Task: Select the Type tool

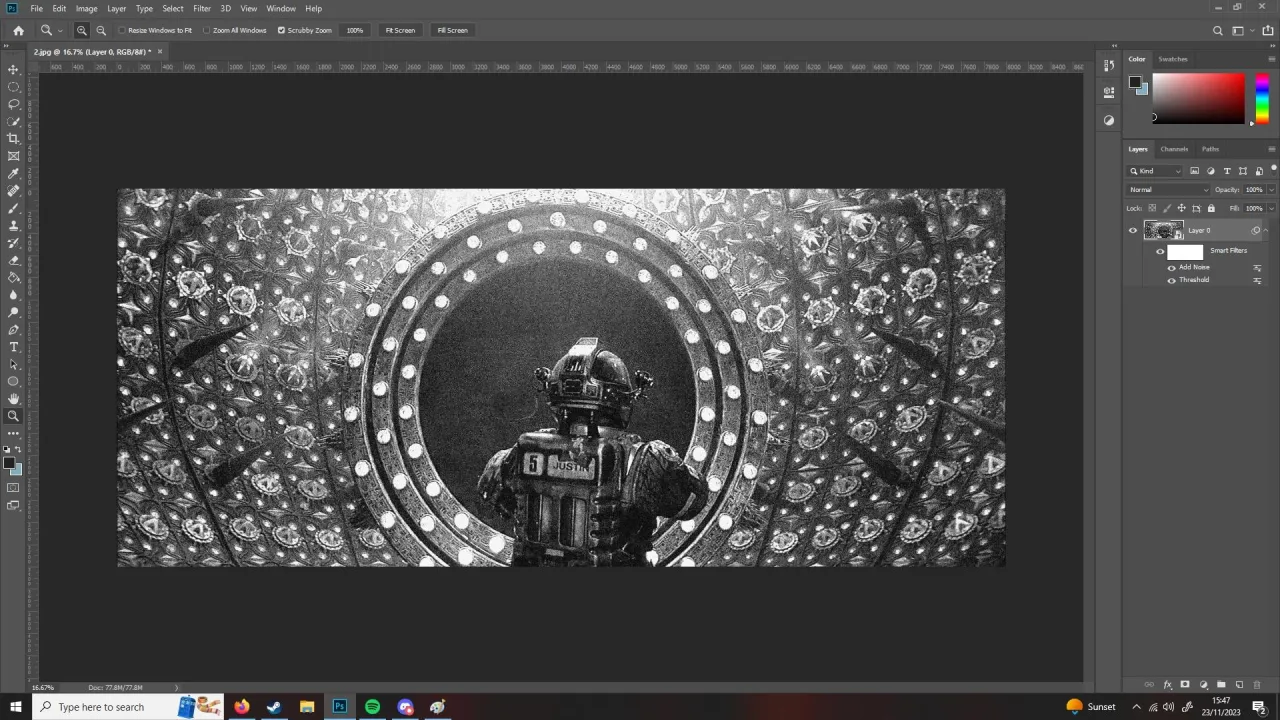Action: (x=13, y=347)
